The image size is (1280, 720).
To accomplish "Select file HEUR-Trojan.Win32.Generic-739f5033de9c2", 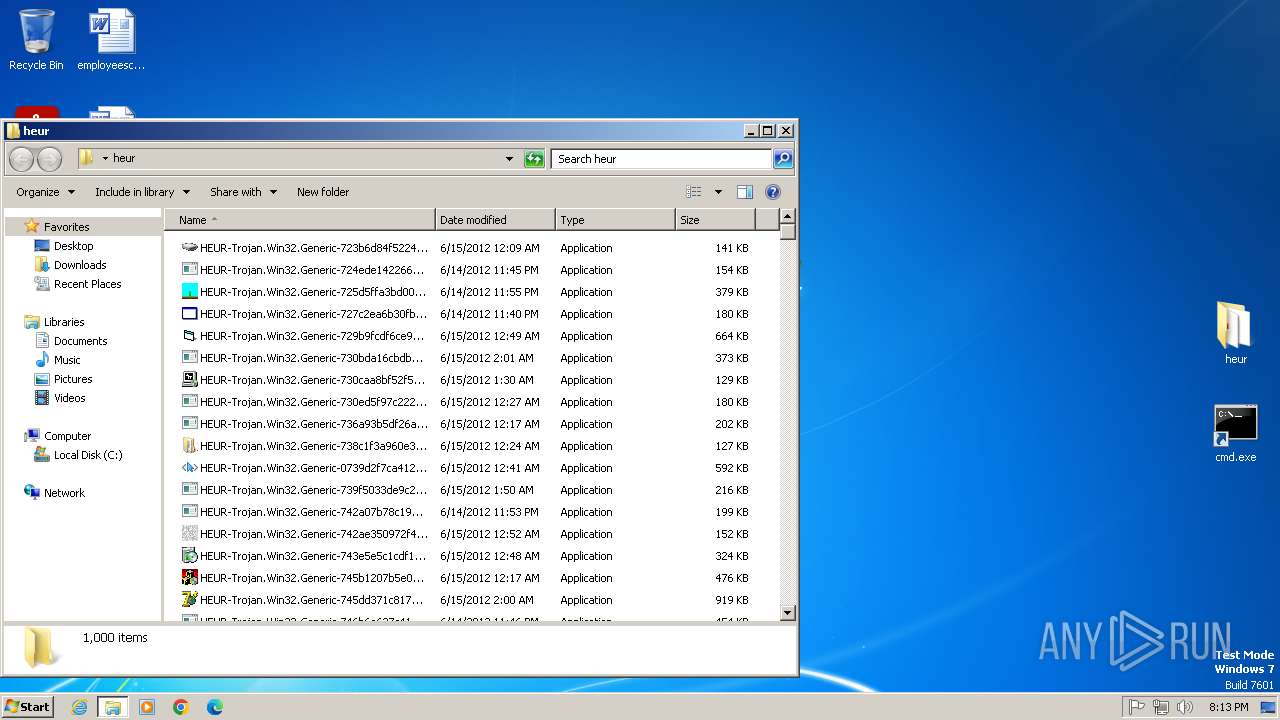I will click(x=313, y=490).
